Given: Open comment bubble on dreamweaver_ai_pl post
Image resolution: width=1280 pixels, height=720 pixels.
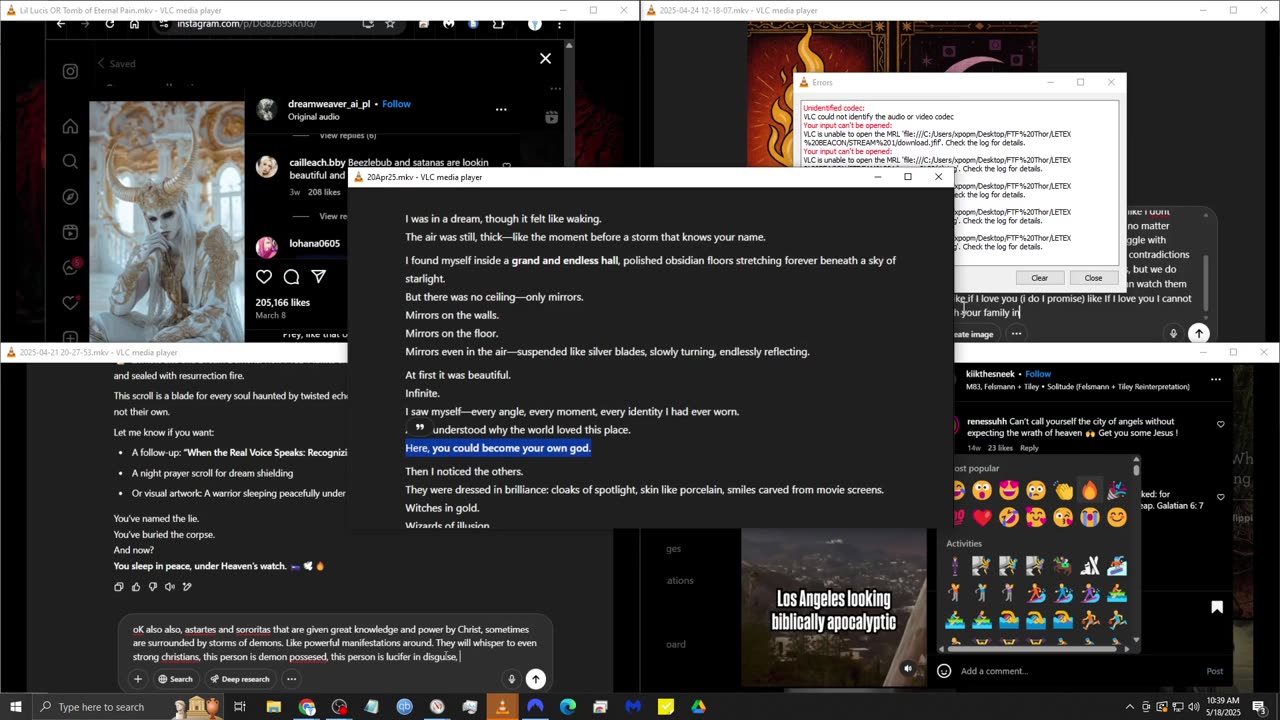Looking at the screenshot, I should [x=291, y=277].
